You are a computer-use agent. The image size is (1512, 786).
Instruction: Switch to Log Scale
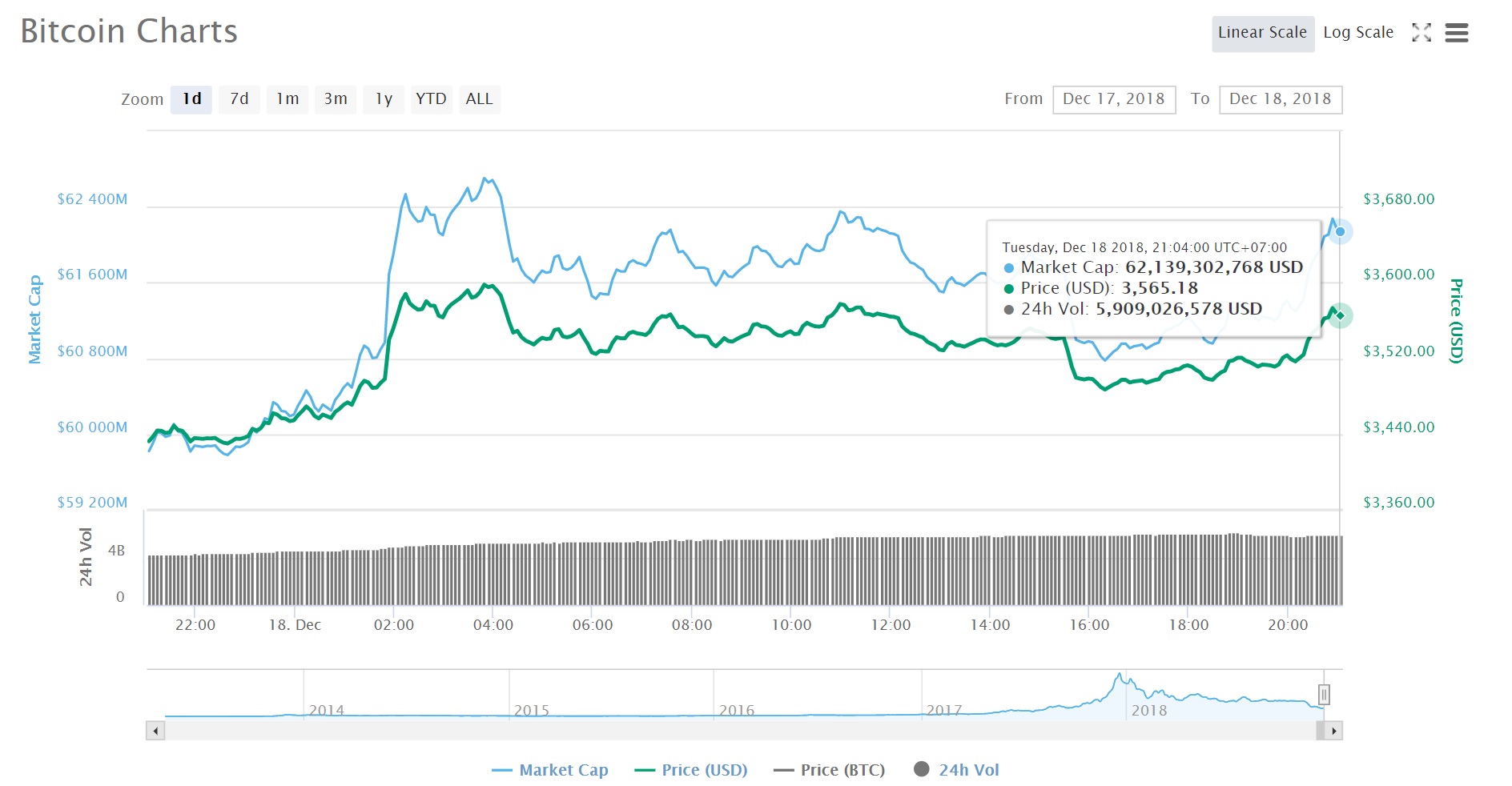point(1357,33)
